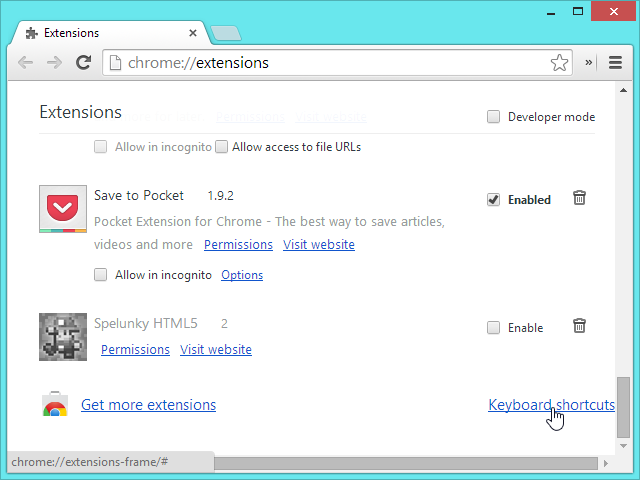The height and width of the screenshot is (480, 640).
Task: Show hidden toolbar extensions via chevron
Action: (x=588, y=62)
